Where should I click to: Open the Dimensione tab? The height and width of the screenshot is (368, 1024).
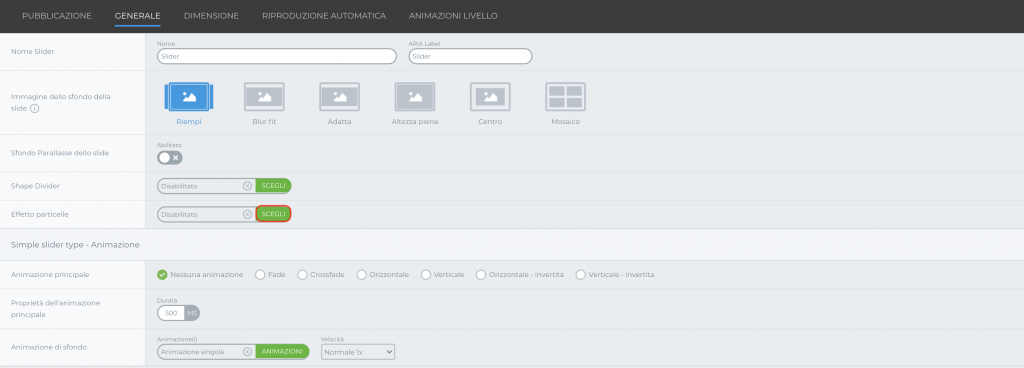[211, 16]
